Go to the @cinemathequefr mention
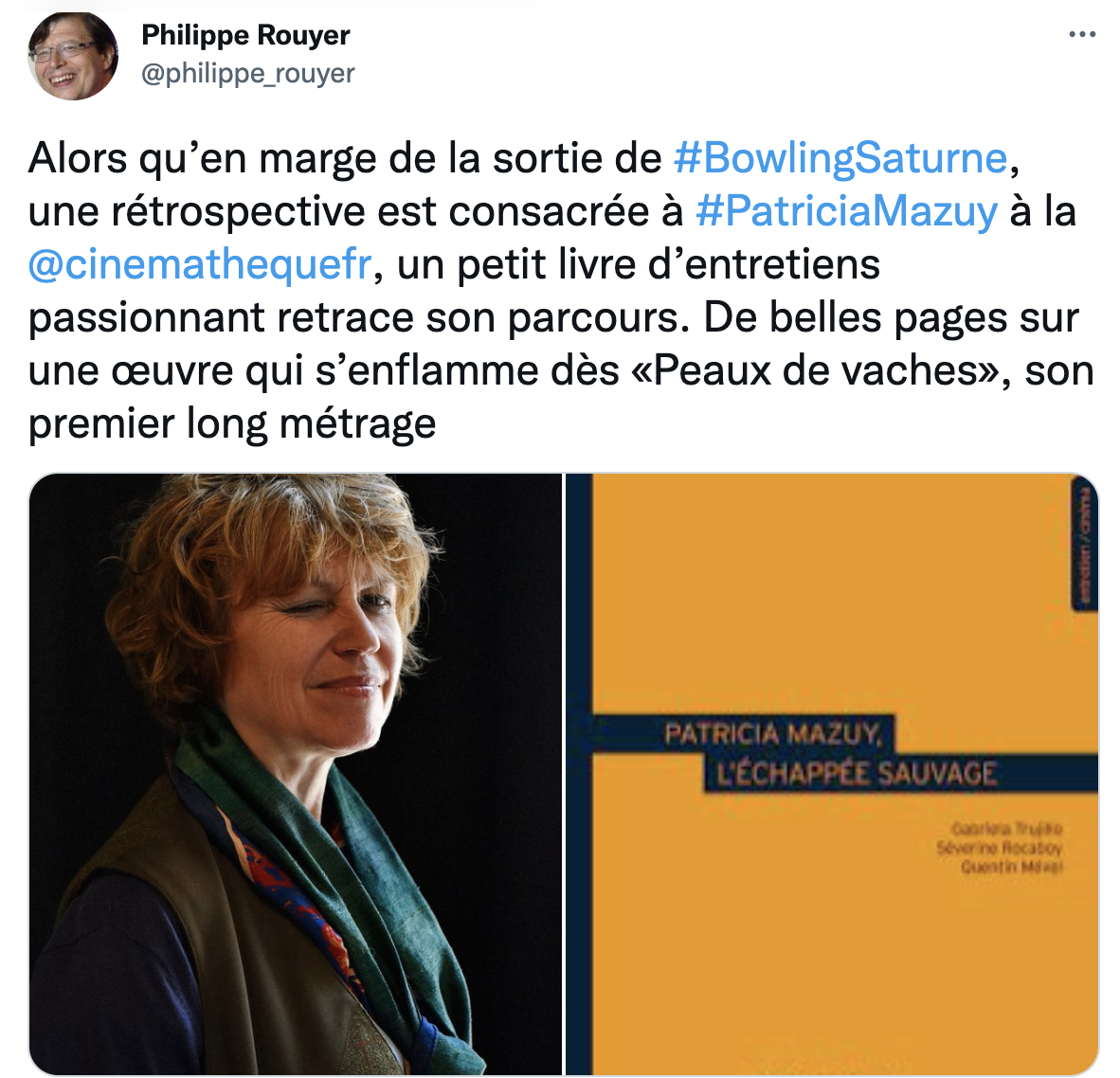1120x1078 pixels. (x=200, y=264)
